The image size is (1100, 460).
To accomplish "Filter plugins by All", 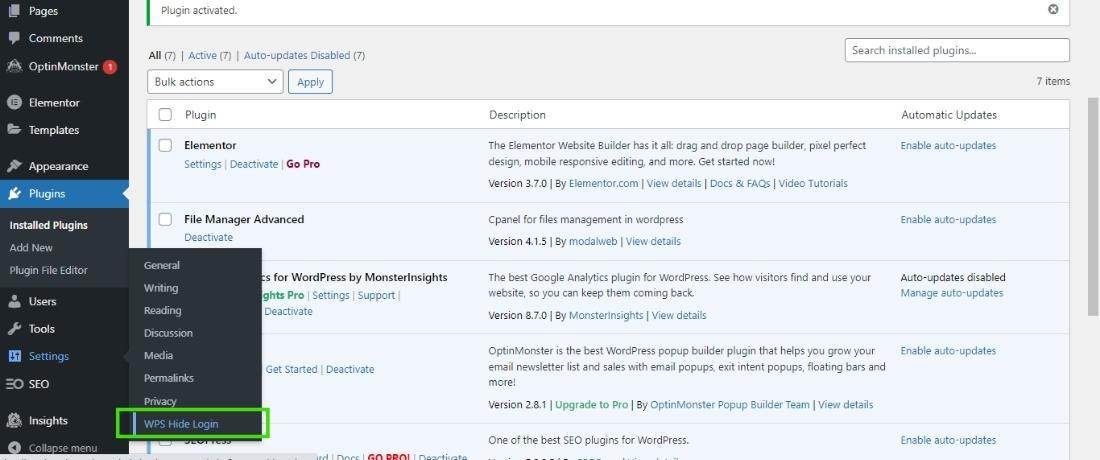I will pyautogui.click(x=155, y=55).
